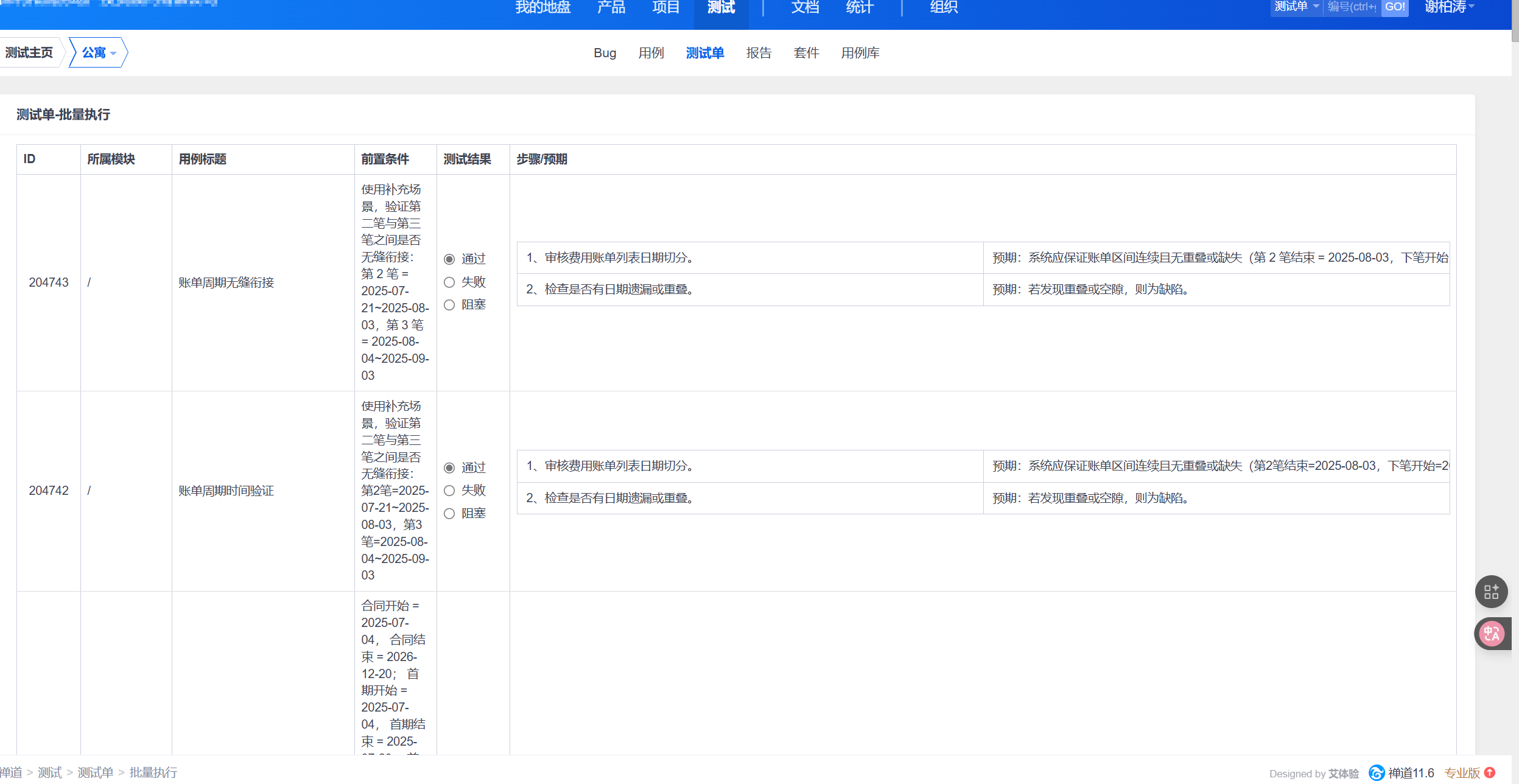The height and width of the screenshot is (784, 1519).
Task: Click the pink translate floating icon
Action: 1491,634
